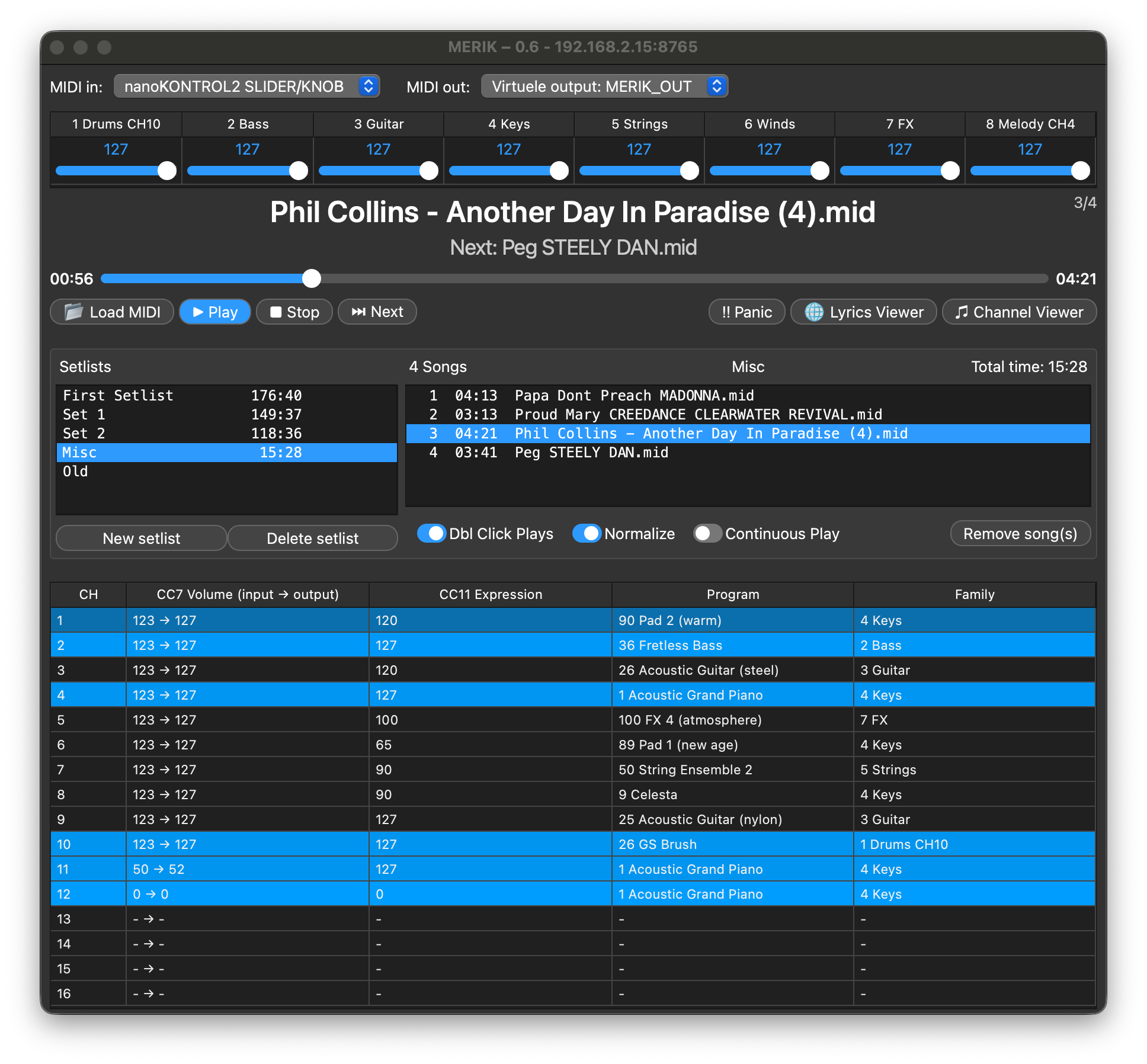The height and width of the screenshot is (1064, 1147).
Task: Delete the selected setlist
Action: coord(313,538)
